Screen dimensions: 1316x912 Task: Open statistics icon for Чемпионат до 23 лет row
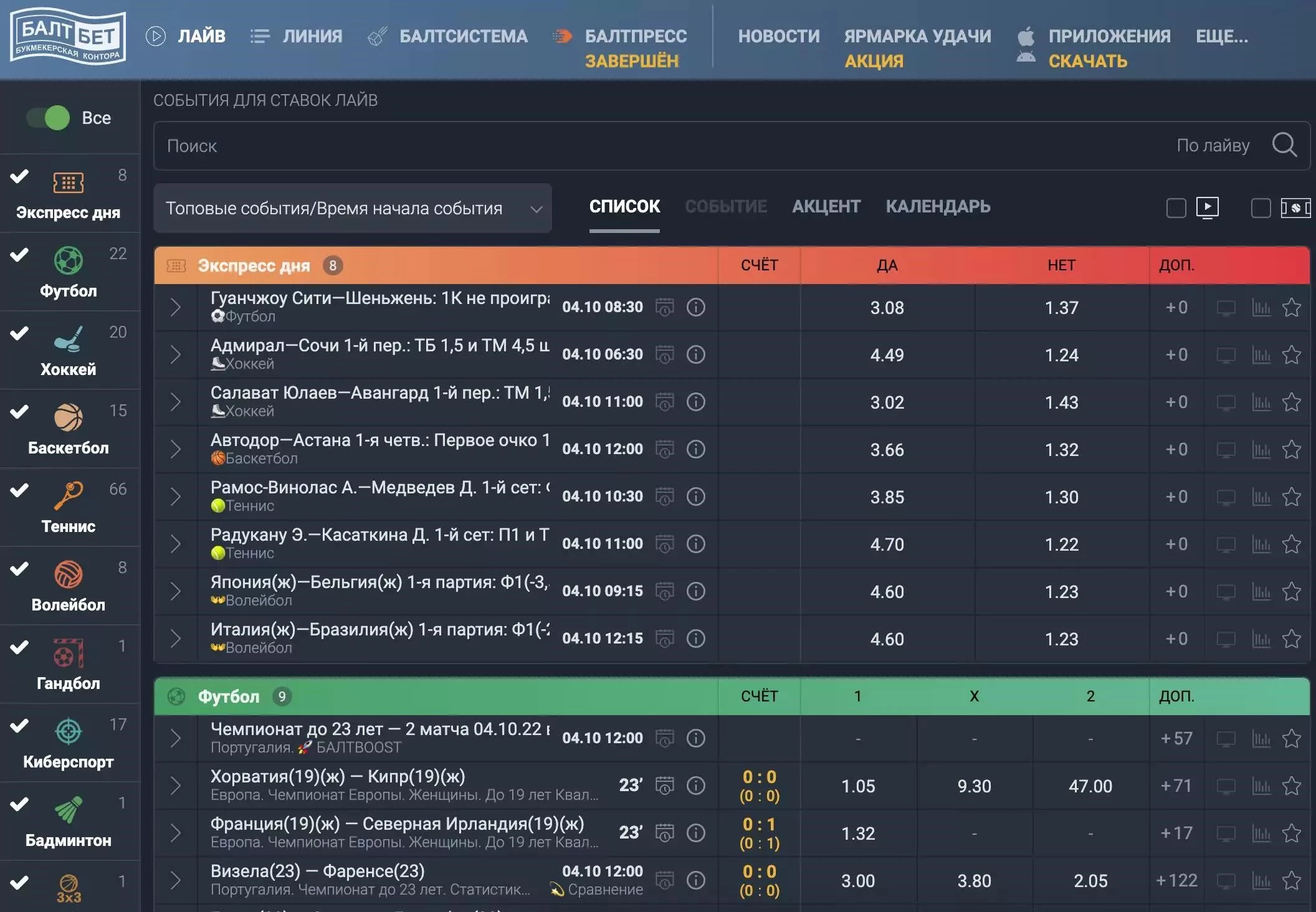[1261, 738]
